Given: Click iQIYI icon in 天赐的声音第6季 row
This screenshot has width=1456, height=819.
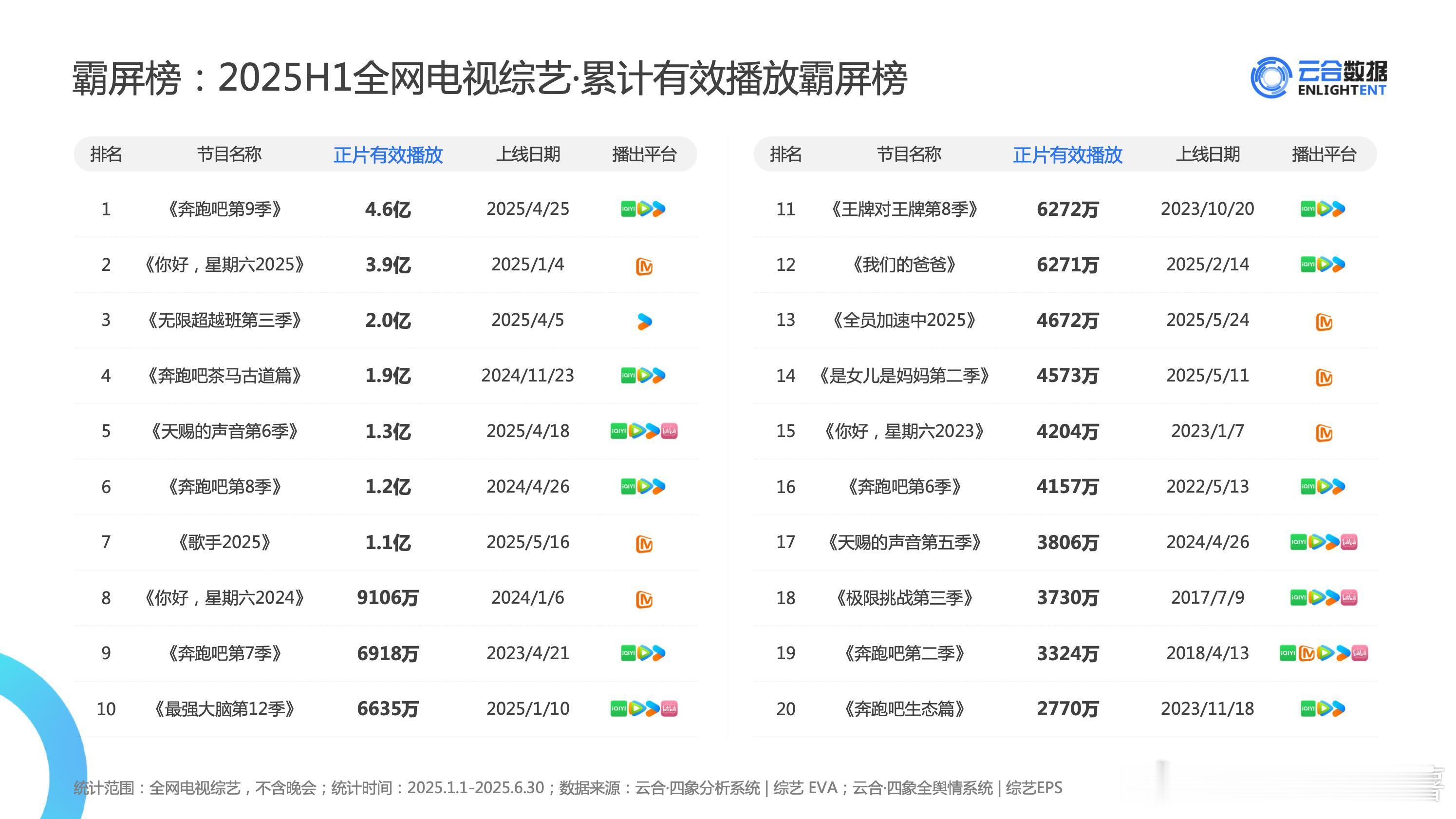Looking at the screenshot, I should click(618, 431).
